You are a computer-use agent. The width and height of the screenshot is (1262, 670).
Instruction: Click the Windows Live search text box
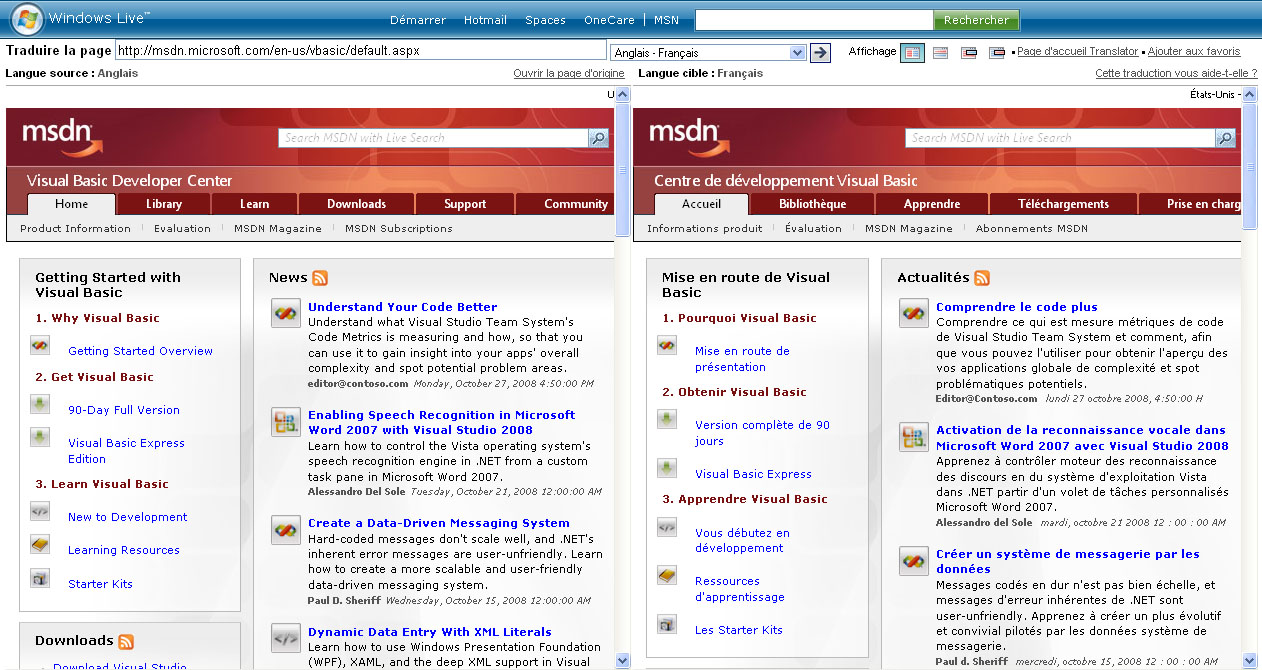coord(814,20)
